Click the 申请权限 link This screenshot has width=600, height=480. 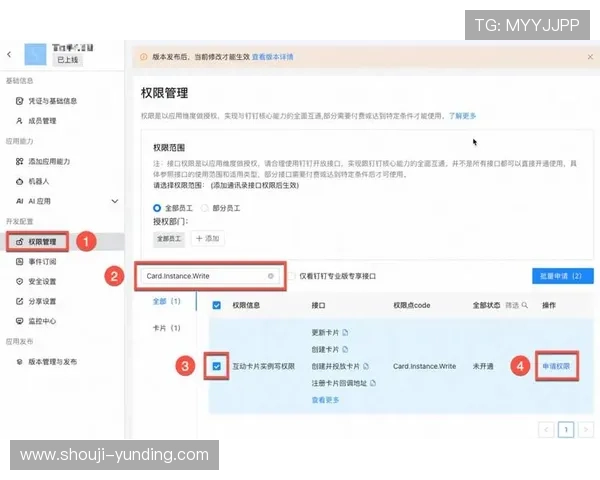click(x=556, y=366)
